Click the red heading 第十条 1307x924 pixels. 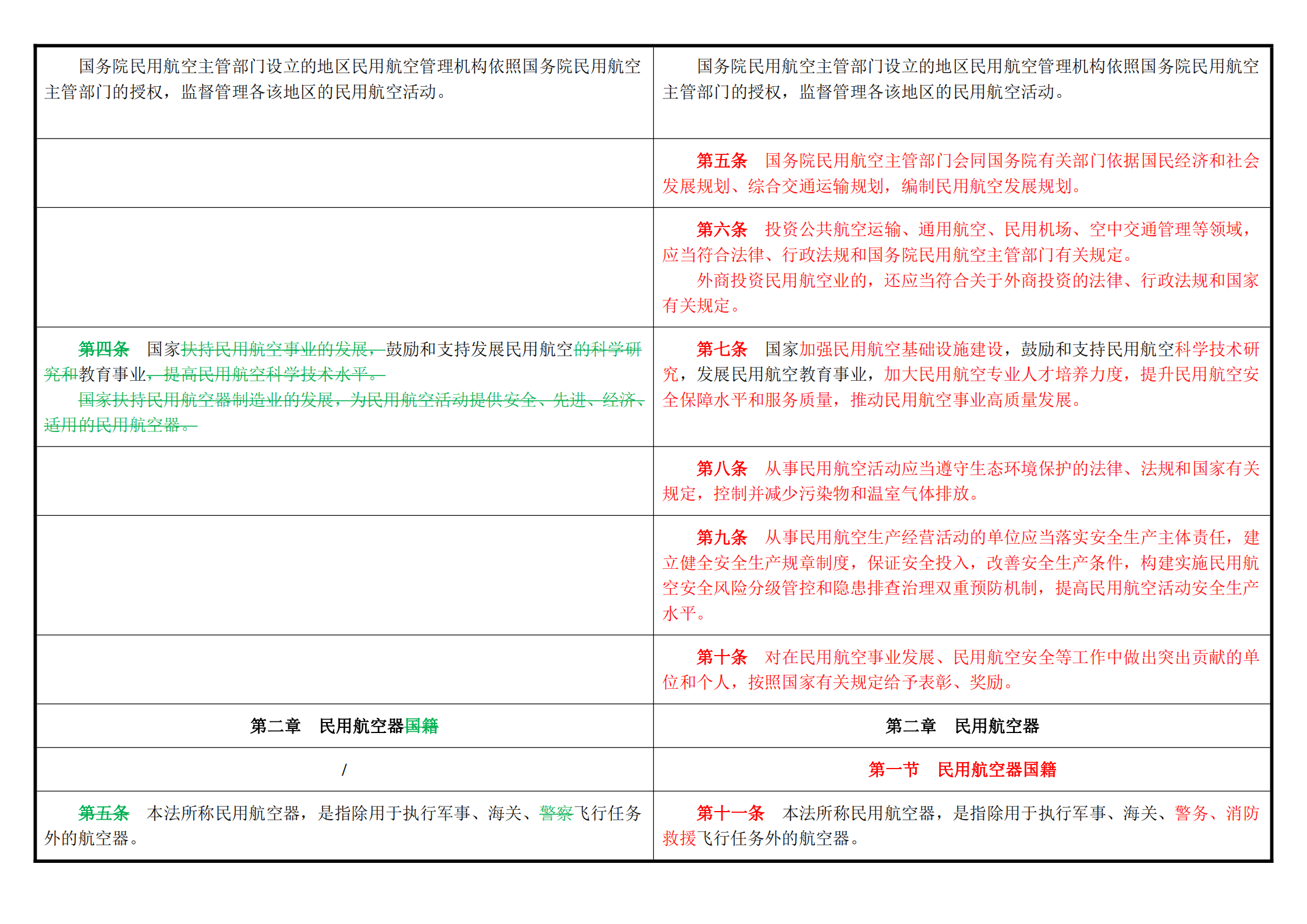point(721,657)
